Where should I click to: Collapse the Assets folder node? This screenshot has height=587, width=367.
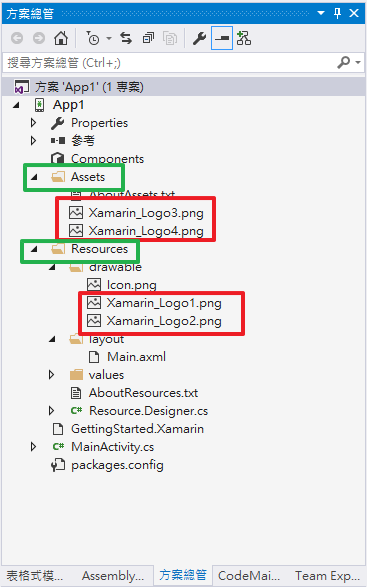pos(34,177)
